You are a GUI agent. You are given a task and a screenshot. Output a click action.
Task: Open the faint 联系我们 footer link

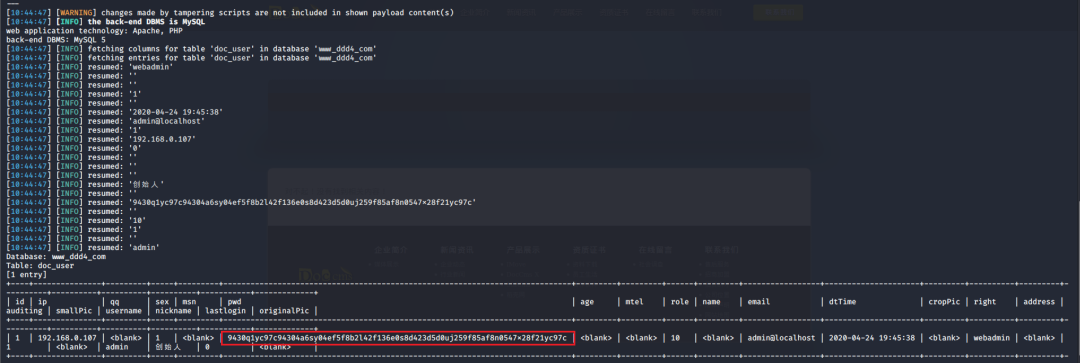tap(721, 249)
